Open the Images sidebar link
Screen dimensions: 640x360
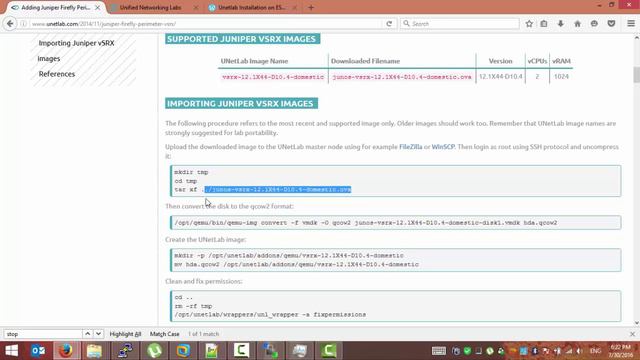49,58
